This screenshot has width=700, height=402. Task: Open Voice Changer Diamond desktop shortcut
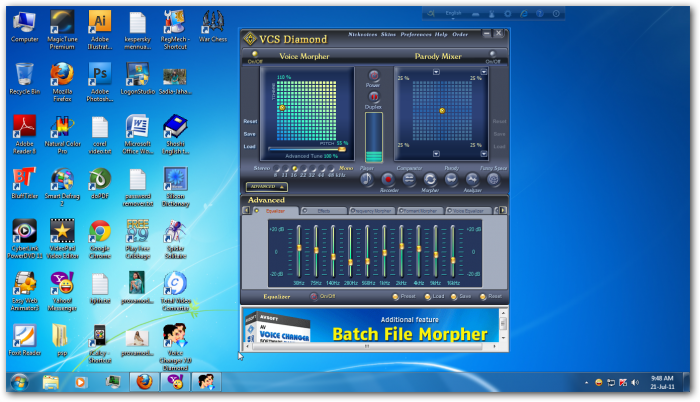pos(175,348)
